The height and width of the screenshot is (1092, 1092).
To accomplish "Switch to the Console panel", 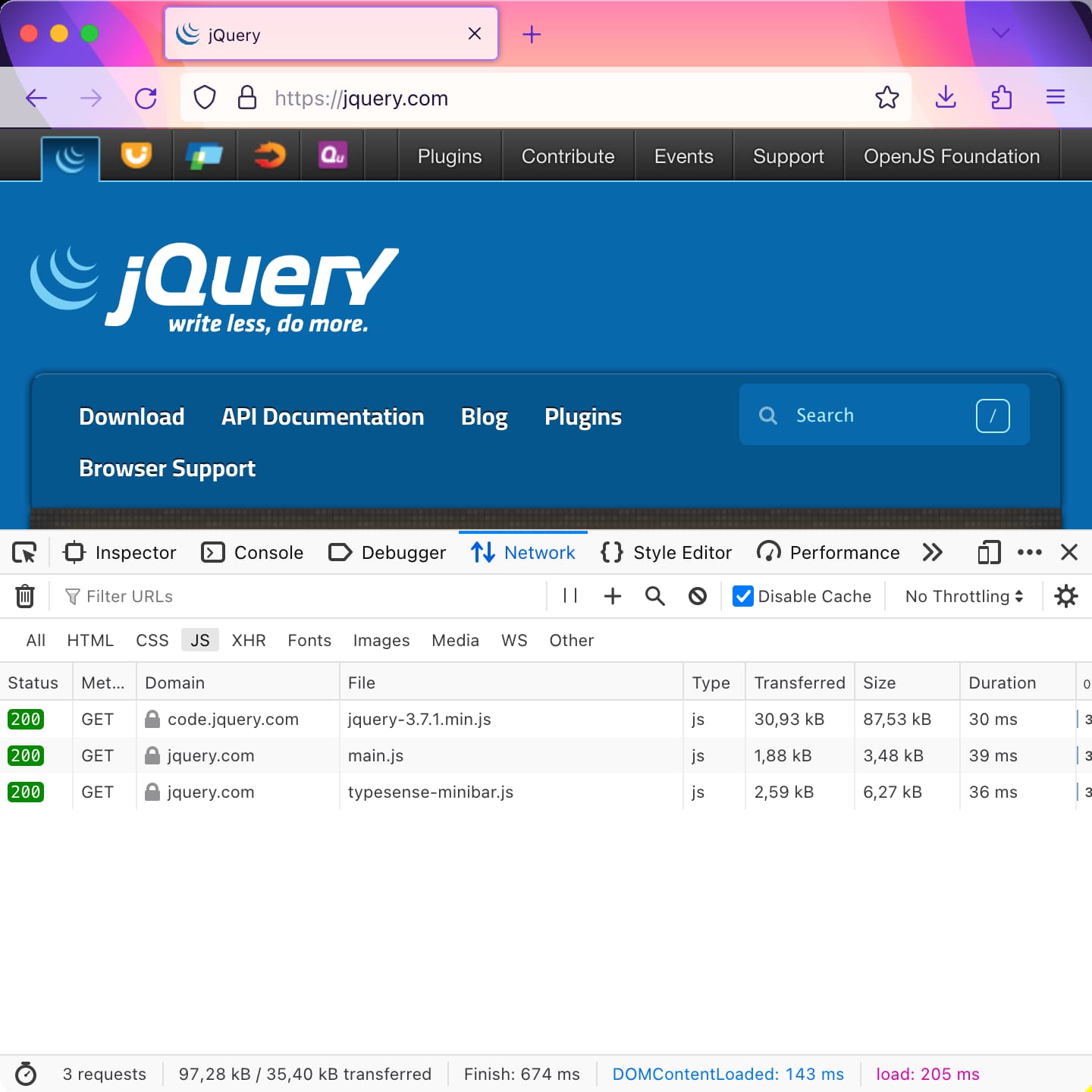I will [252, 552].
